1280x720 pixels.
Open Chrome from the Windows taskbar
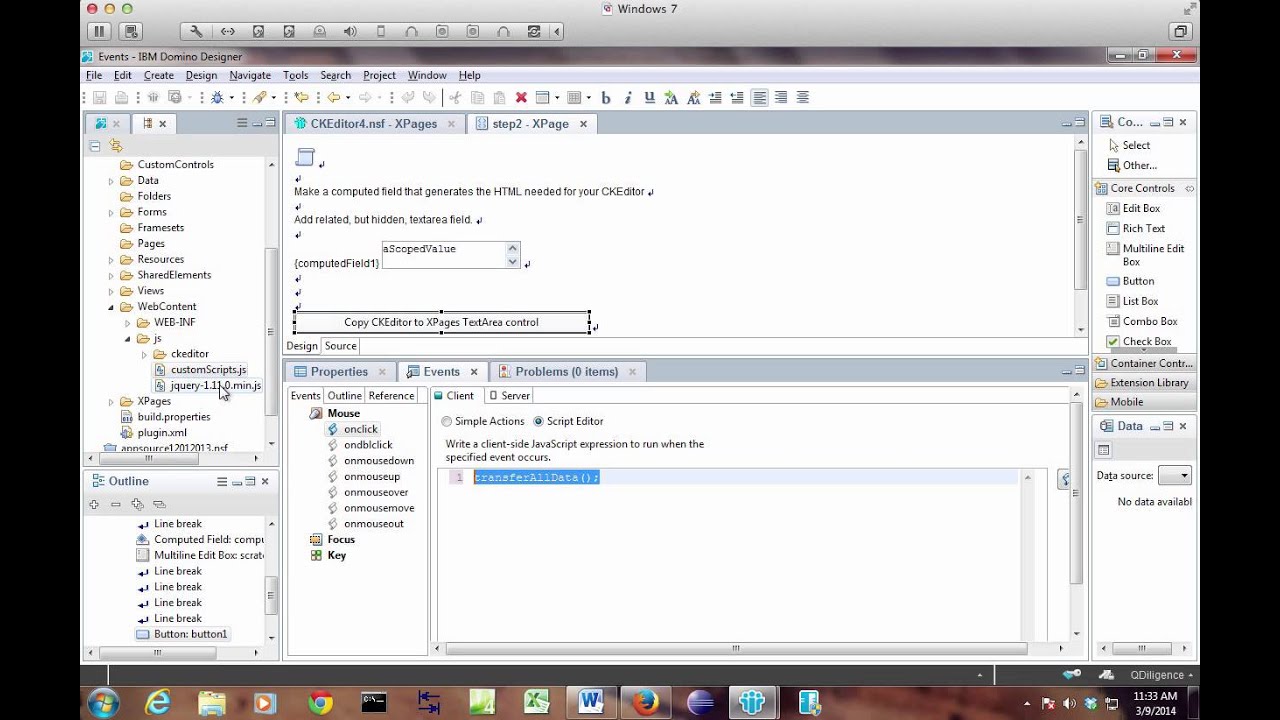click(320, 703)
